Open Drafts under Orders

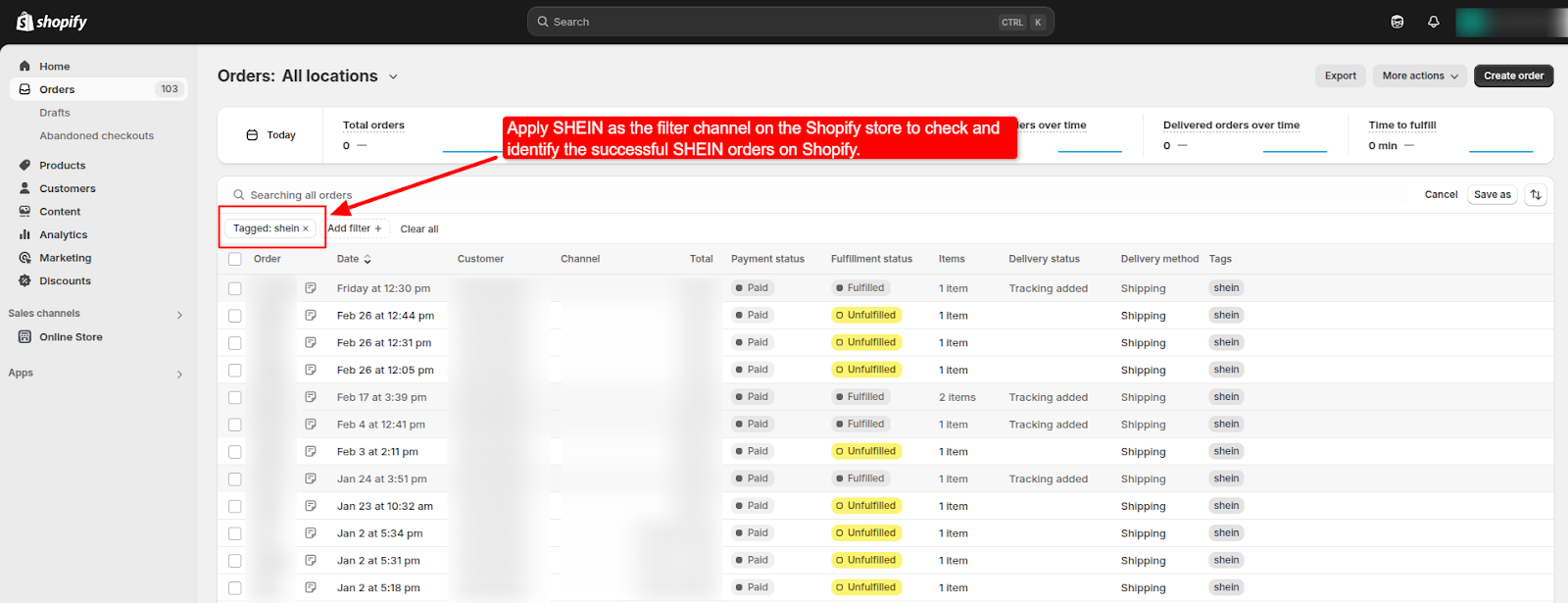point(55,113)
